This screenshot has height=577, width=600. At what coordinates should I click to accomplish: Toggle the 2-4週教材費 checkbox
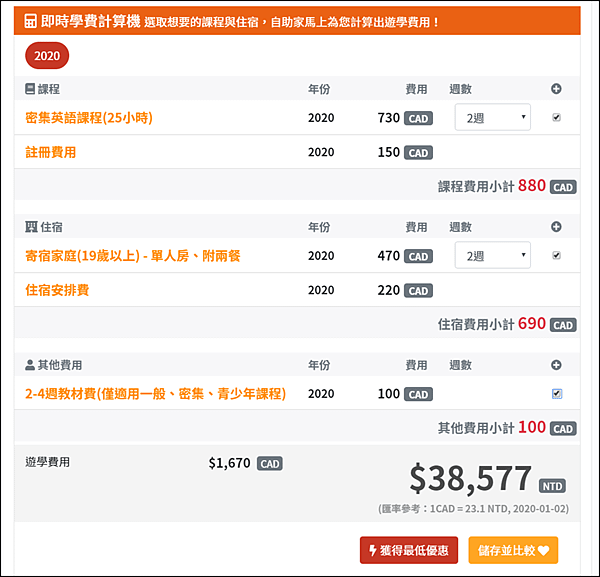coord(557,393)
